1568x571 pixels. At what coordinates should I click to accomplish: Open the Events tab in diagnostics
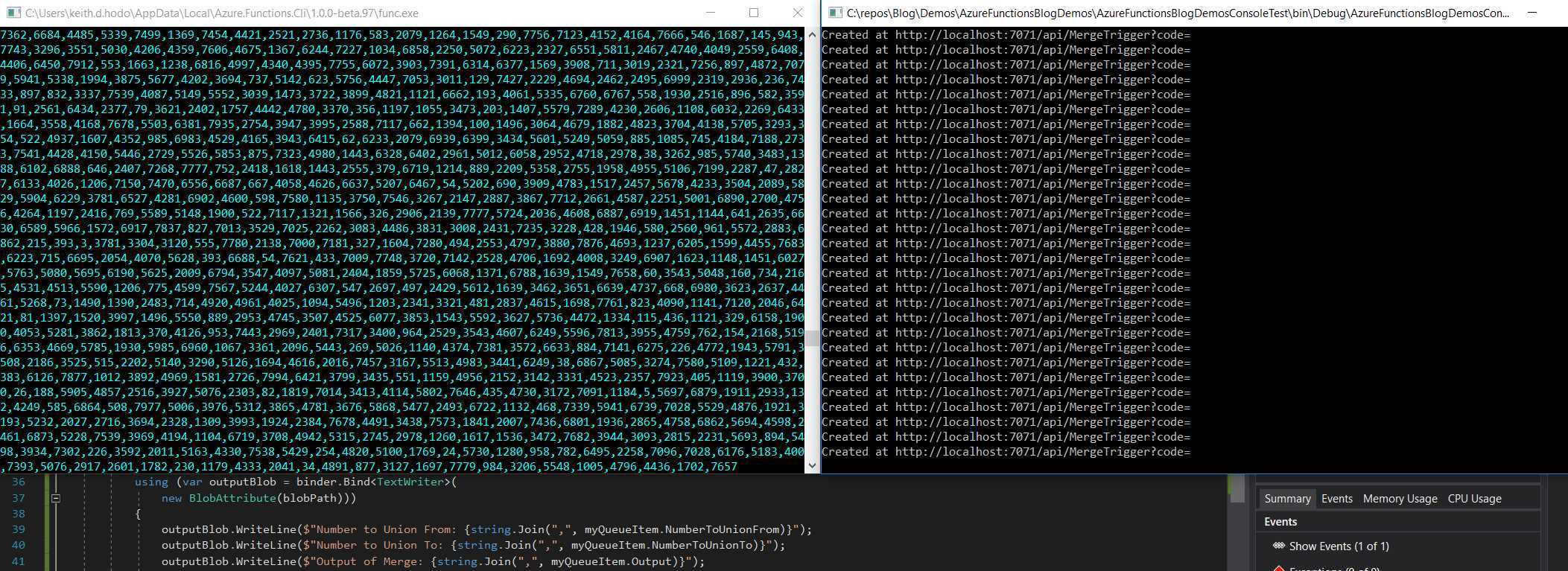[x=1336, y=499]
